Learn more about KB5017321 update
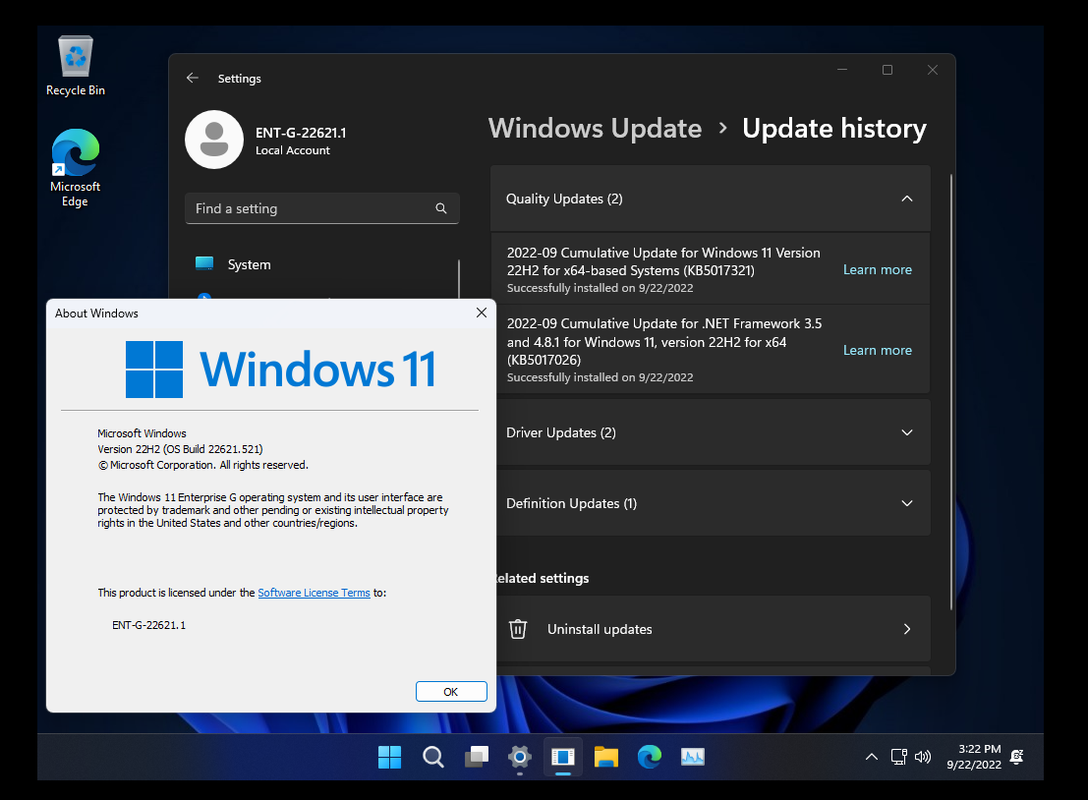1088x800 pixels. click(877, 269)
